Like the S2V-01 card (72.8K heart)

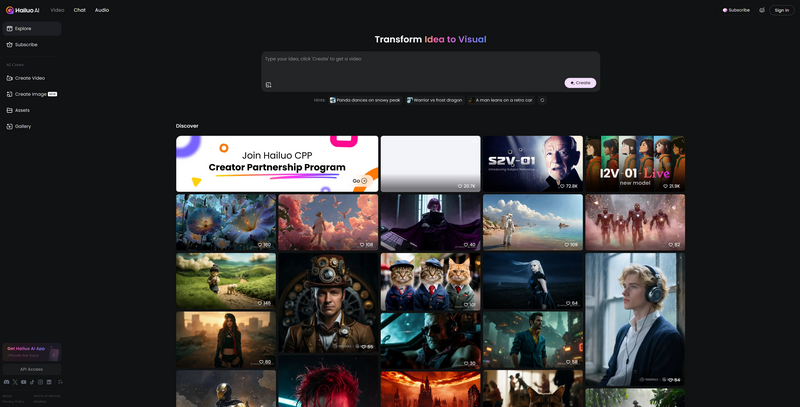[562, 186]
